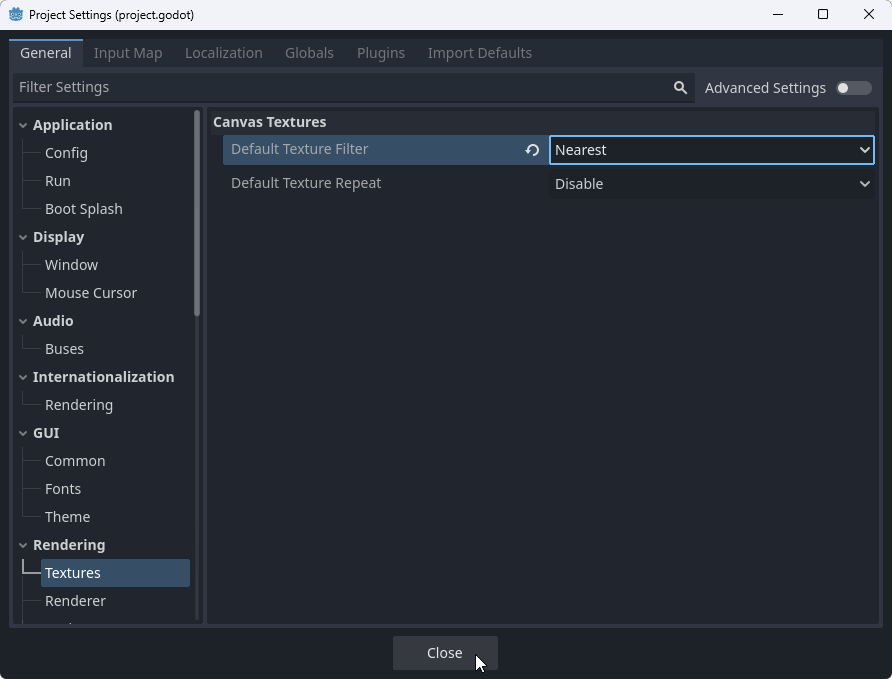This screenshot has width=892, height=679.
Task: Select the Mouse Cursor settings item
Action: click(90, 293)
